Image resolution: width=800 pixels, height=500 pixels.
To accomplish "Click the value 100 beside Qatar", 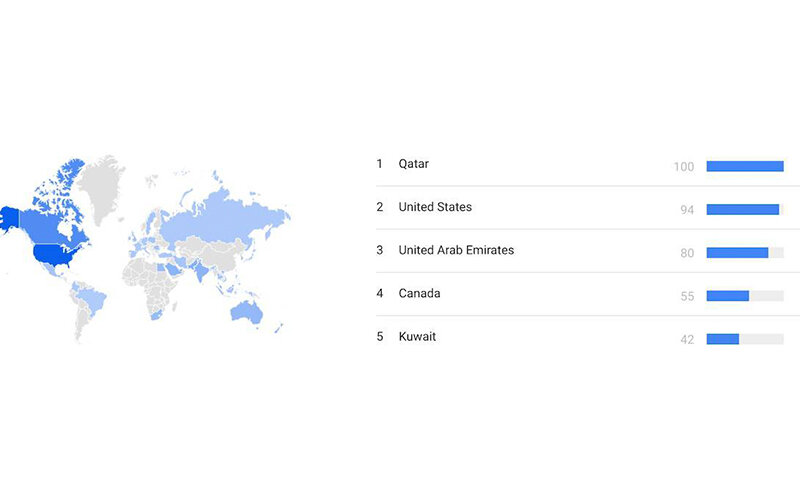I will tap(684, 167).
